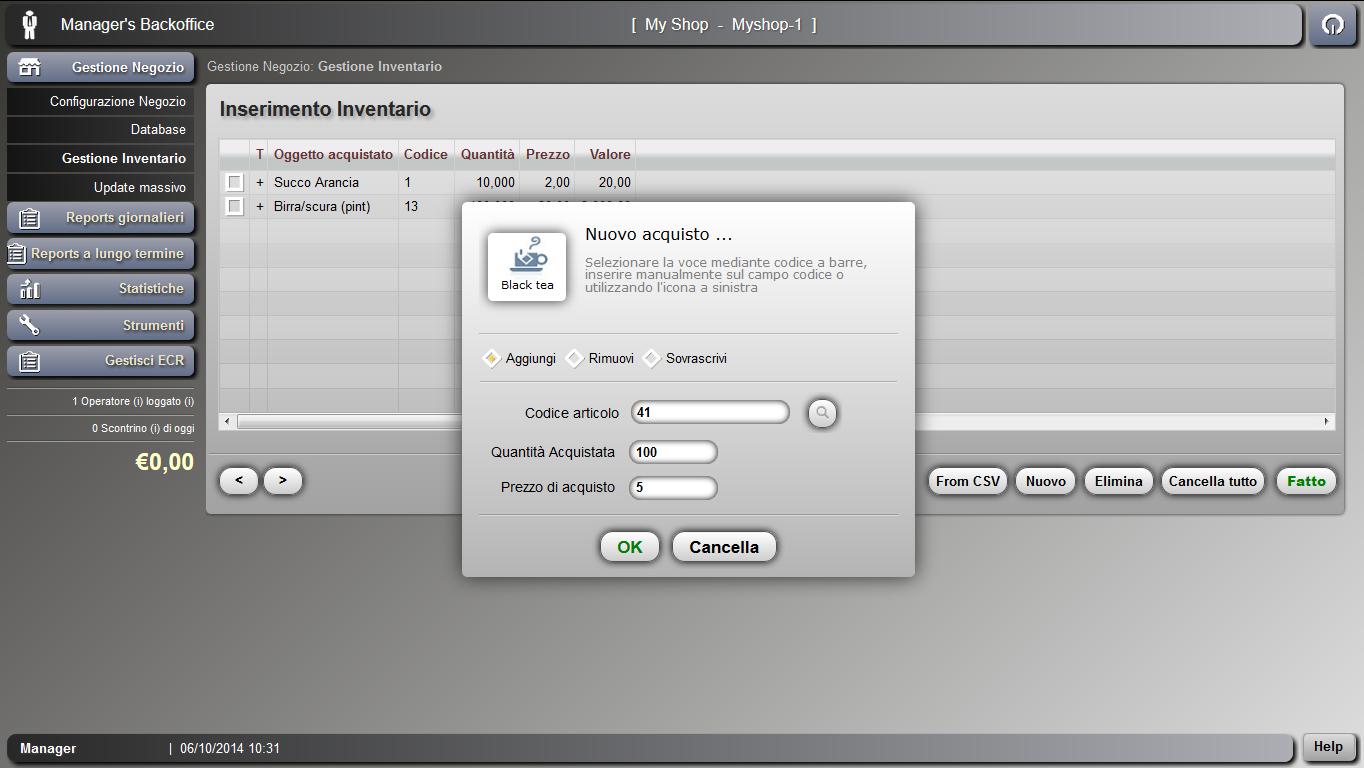
Task: Open Gestione Negozio shop section
Action: click(100, 67)
